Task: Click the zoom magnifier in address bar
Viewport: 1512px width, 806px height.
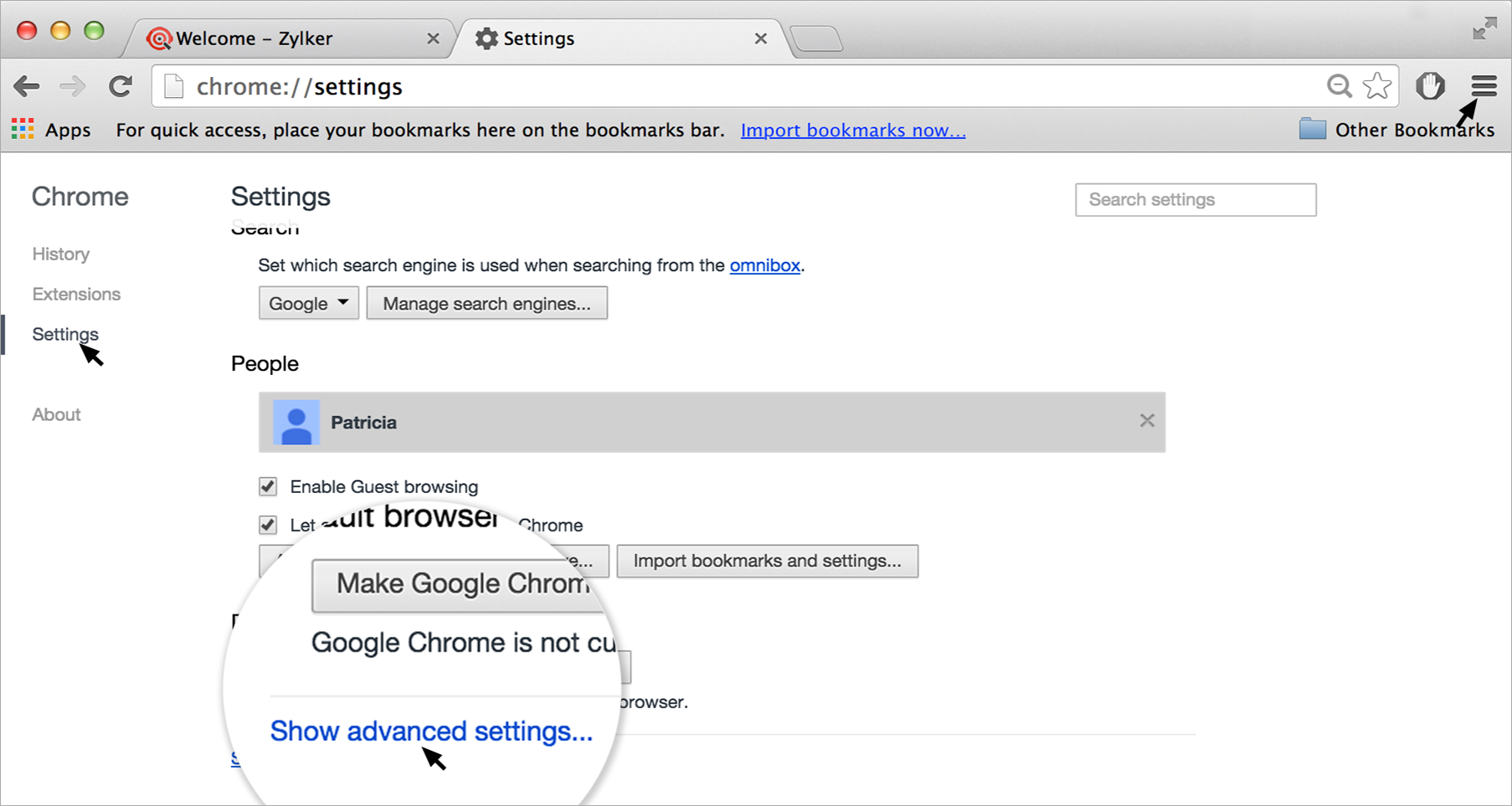Action: (x=1340, y=86)
